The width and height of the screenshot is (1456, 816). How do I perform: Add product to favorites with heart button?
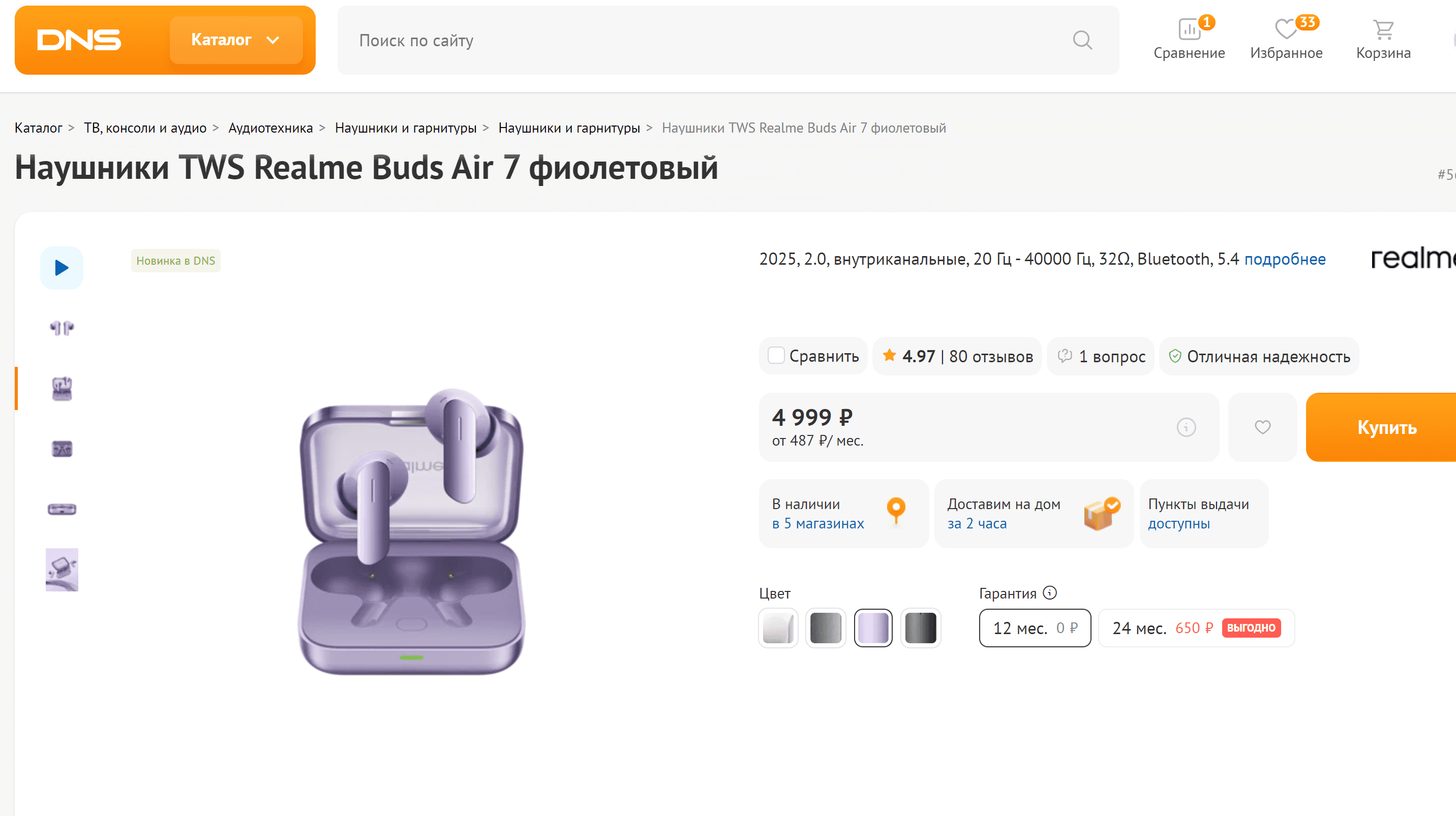point(1262,427)
